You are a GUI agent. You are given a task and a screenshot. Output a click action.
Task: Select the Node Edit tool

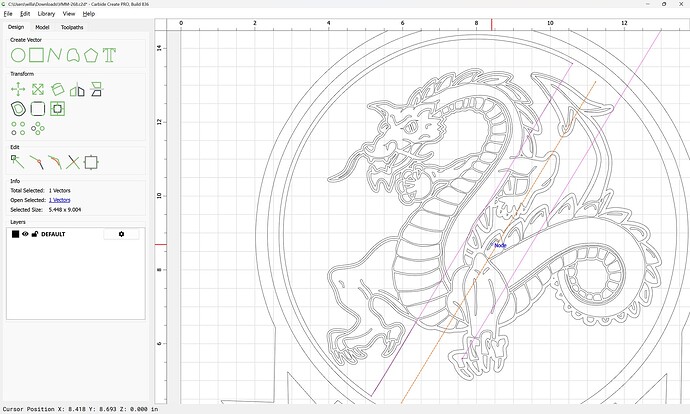coord(18,161)
